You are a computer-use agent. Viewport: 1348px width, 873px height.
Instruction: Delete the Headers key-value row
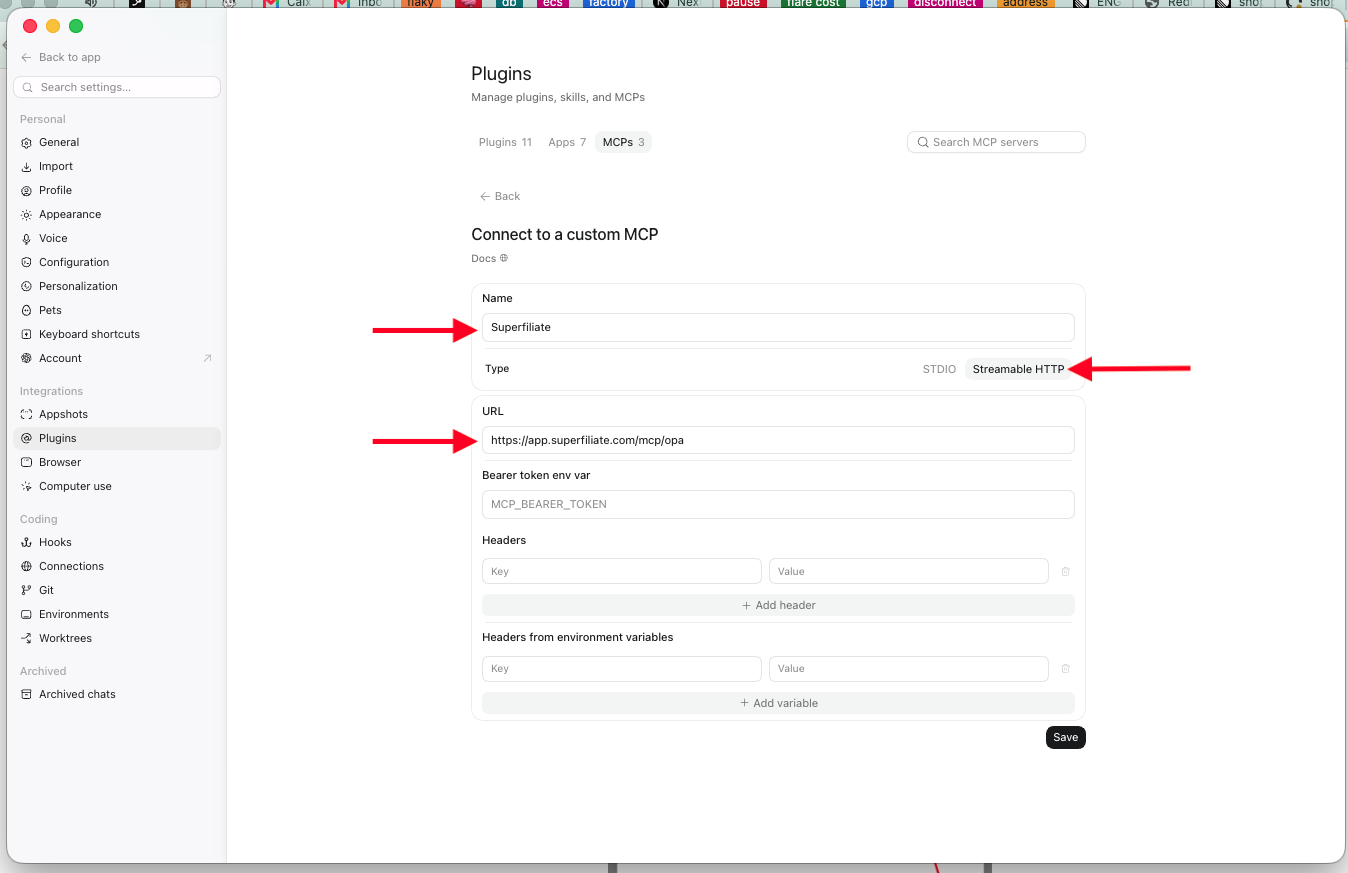pyautogui.click(x=1065, y=572)
